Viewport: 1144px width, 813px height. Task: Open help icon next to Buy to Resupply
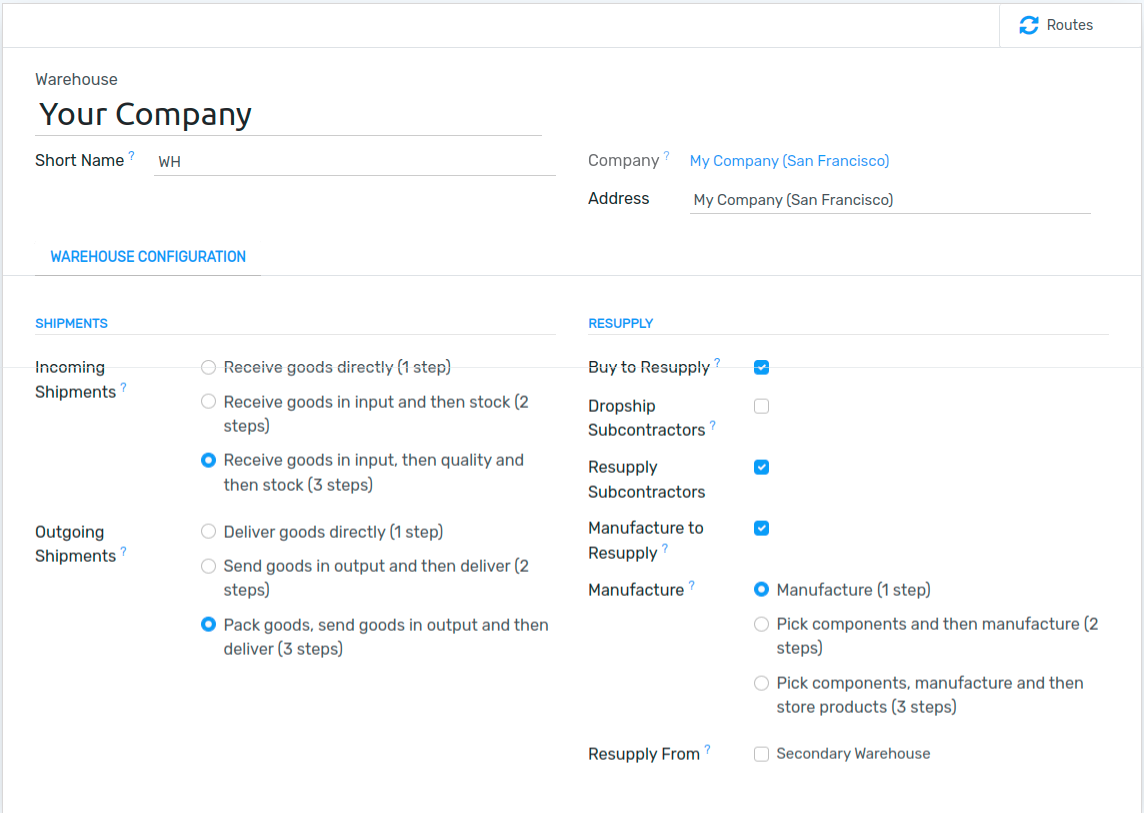(x=717, y=363)
